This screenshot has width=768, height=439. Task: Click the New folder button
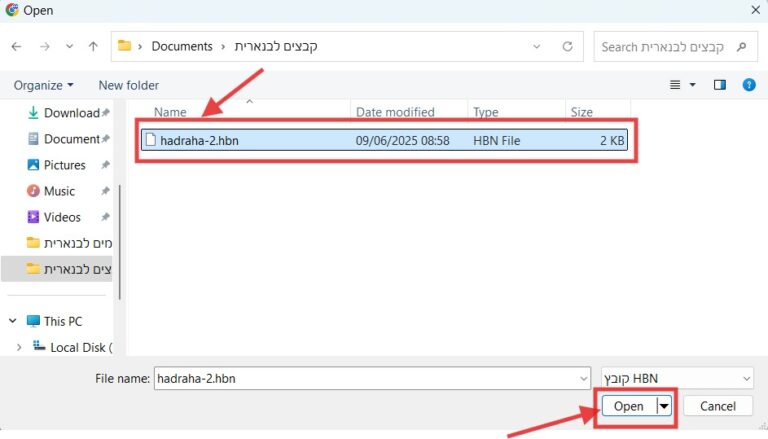128,85
